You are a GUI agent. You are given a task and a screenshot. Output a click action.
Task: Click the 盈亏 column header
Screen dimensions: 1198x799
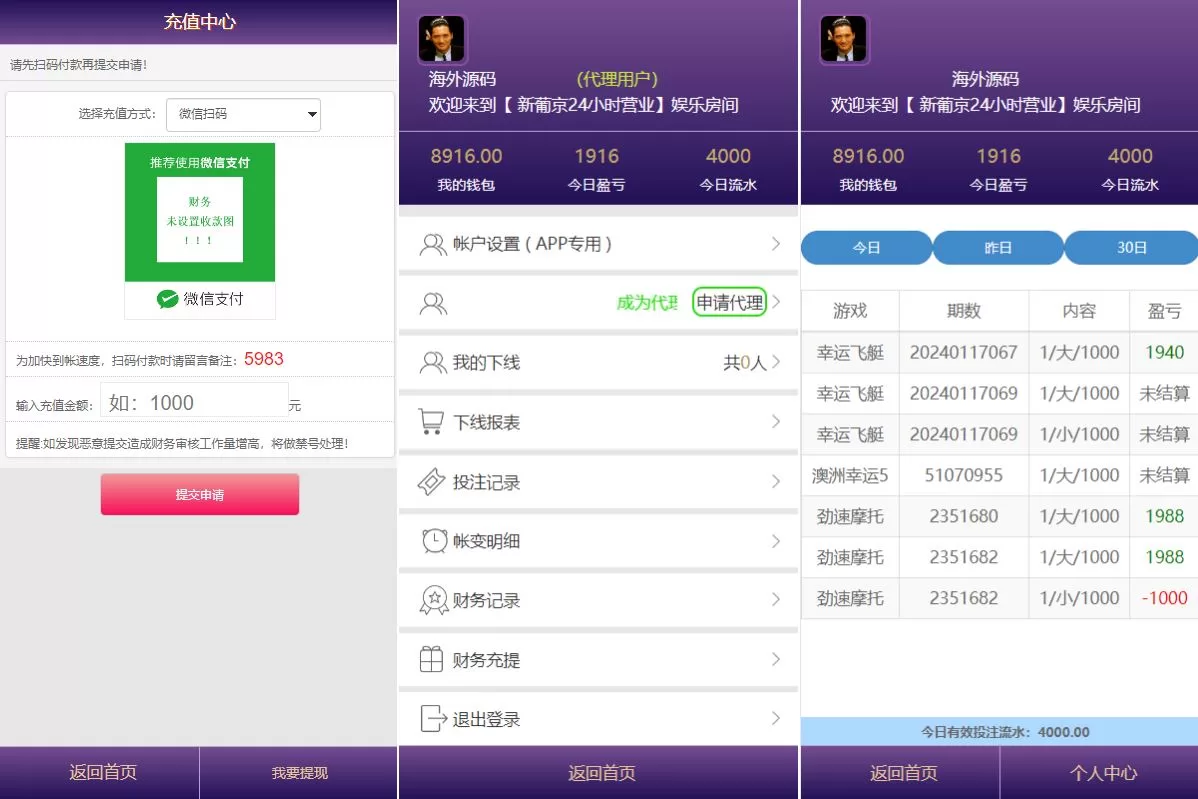[1164, 310]
